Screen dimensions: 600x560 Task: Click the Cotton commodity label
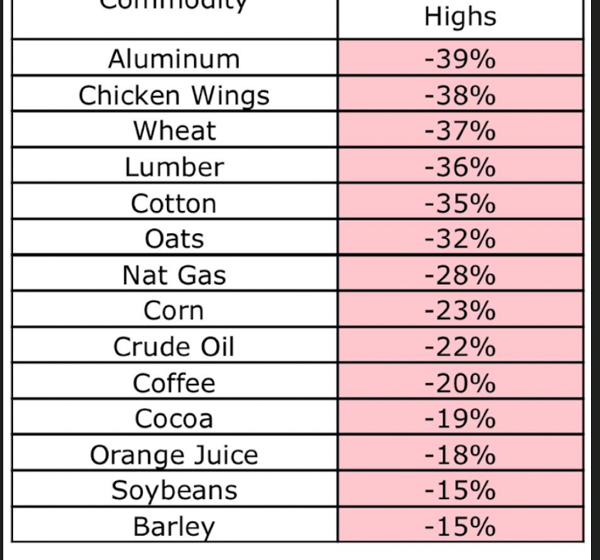[174, 202]
